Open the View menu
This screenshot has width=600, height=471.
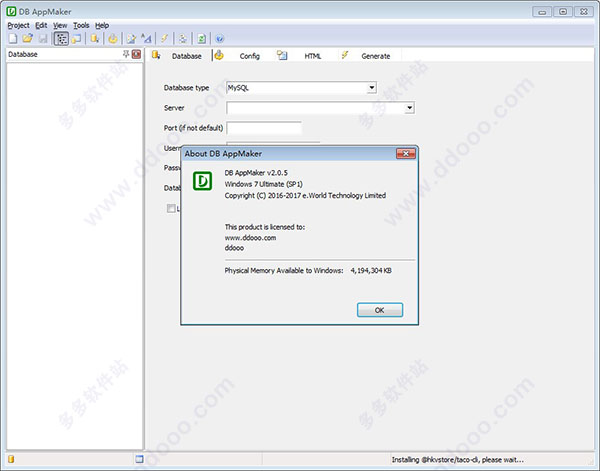[60, 25]
